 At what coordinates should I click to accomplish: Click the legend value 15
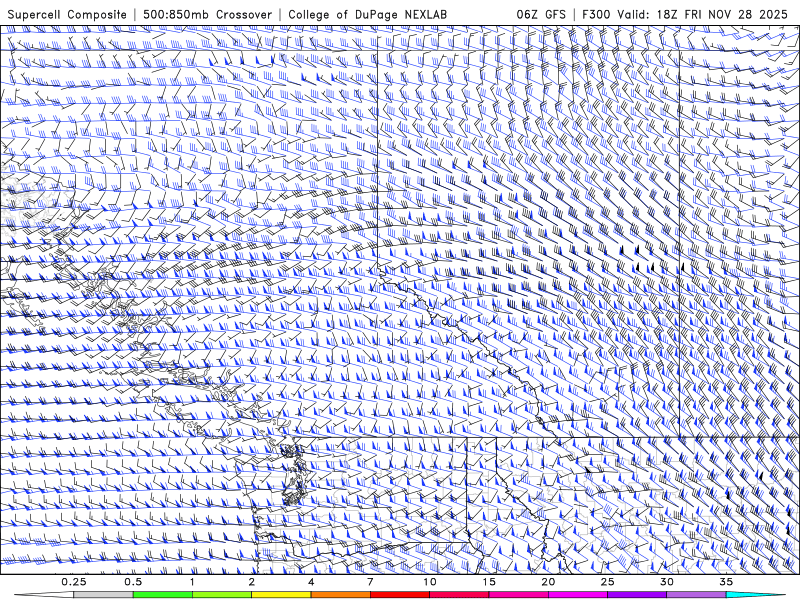[x=489, y=582]
